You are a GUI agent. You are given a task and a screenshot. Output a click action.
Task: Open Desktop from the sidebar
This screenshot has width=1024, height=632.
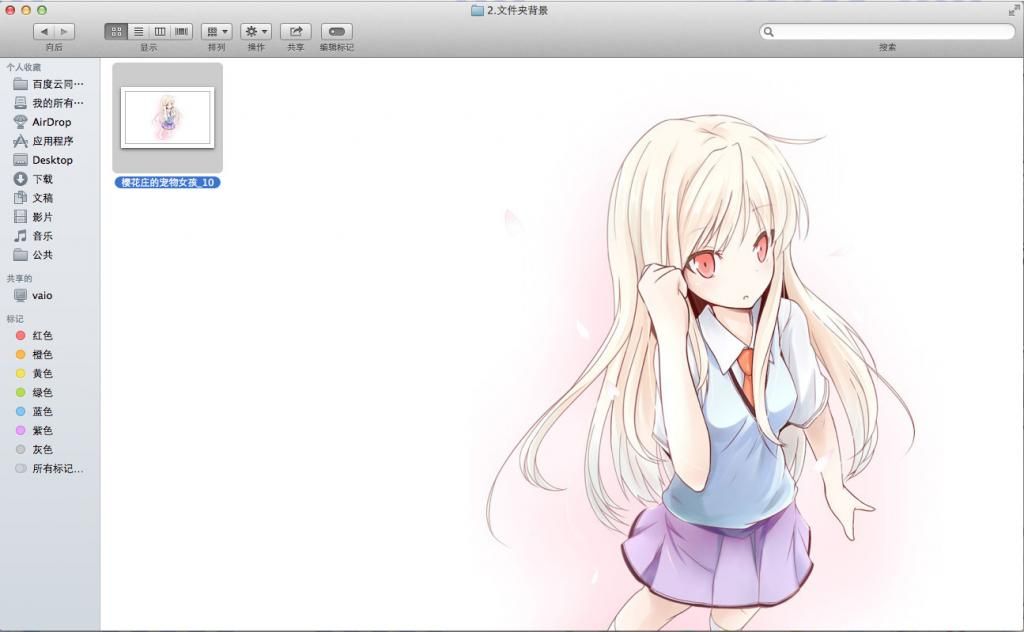pyautogui.click(x=52, y=160)
